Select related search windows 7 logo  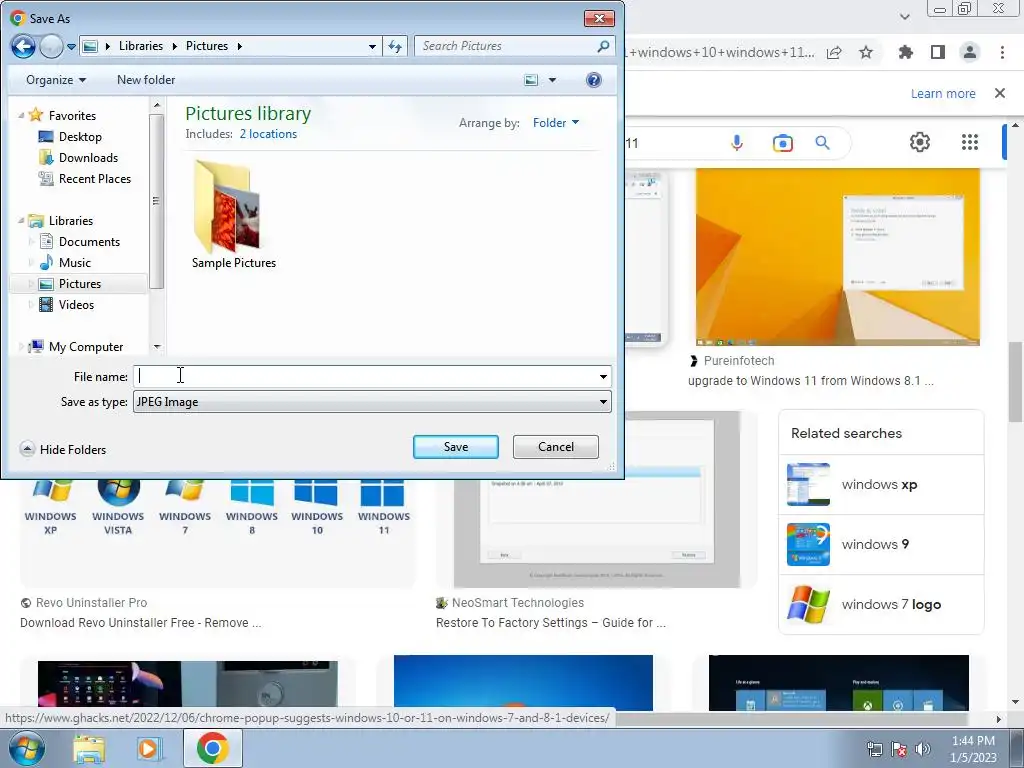click(881, 605)
